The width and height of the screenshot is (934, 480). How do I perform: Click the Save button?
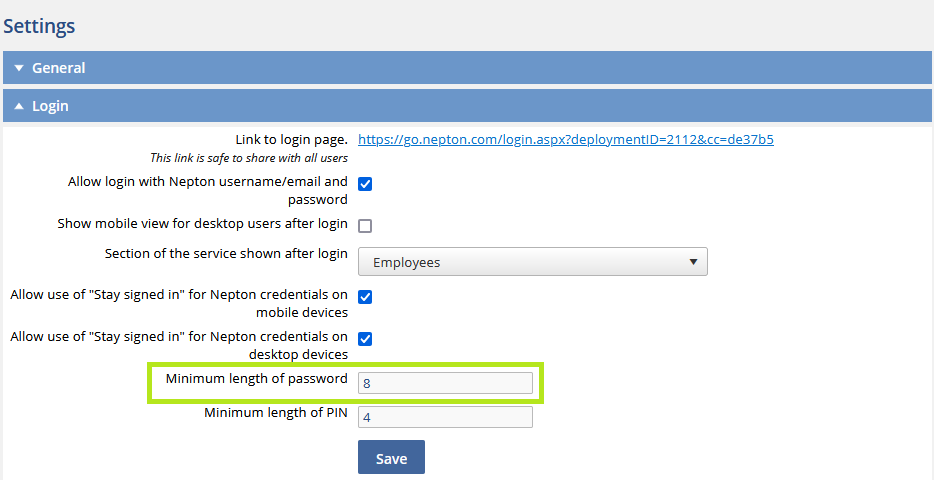tap(391, 457)
